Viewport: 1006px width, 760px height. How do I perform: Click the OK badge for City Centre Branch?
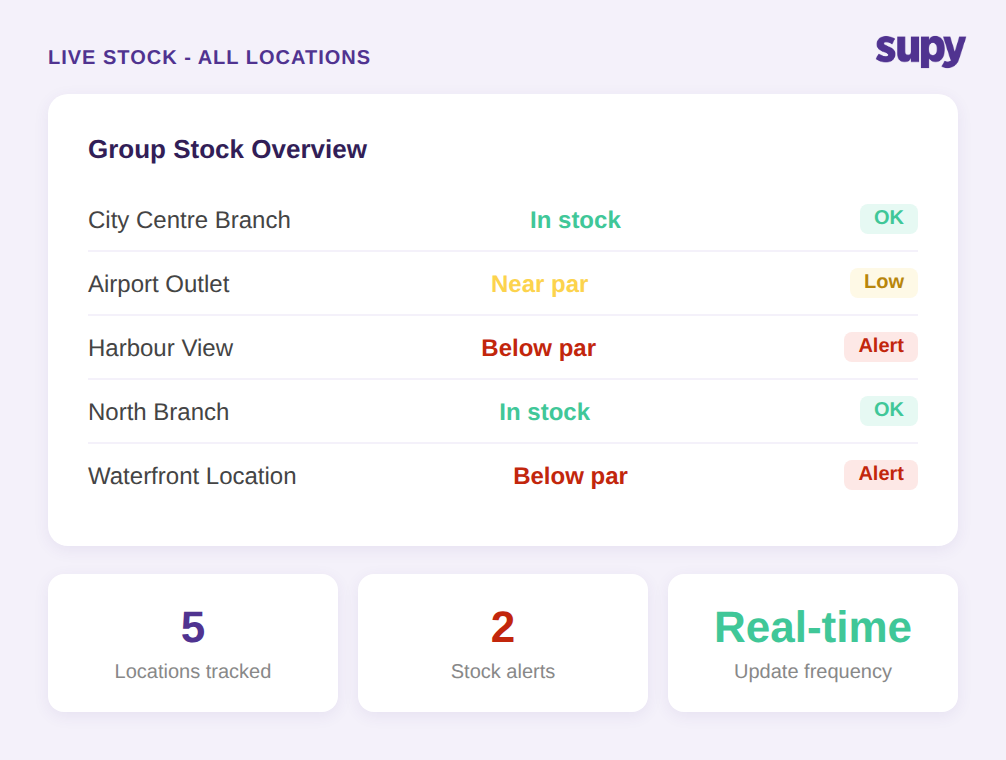click(889, 218)
